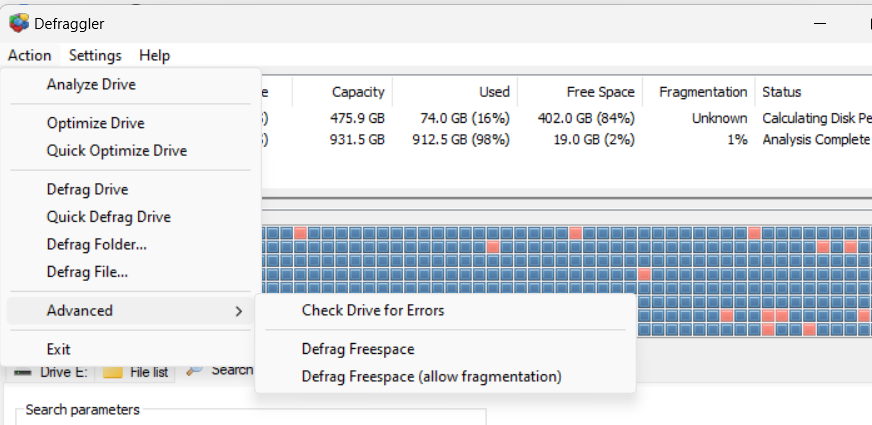The width and height of the screenshot is (872, 425).
Task: Select Defrag File... option
Action: 87,272
